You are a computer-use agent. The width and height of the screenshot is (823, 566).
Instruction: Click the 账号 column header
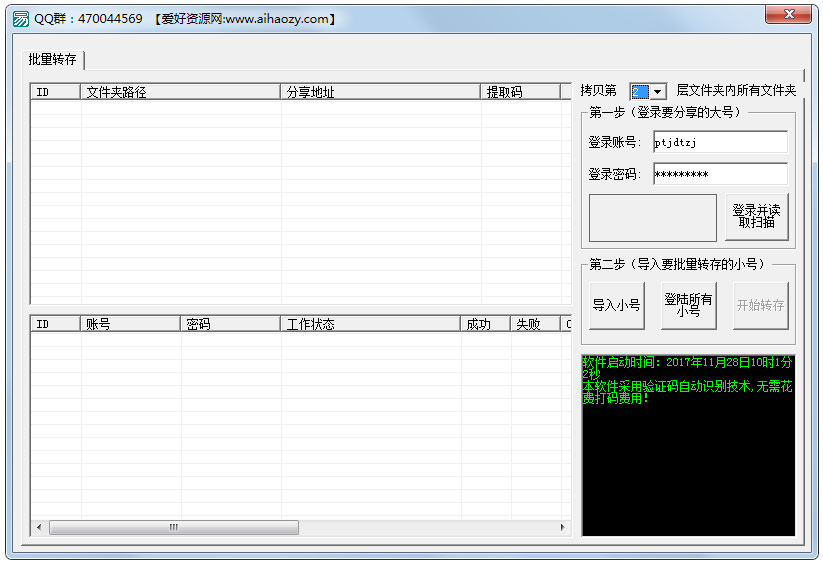click(x=130, y=324)
